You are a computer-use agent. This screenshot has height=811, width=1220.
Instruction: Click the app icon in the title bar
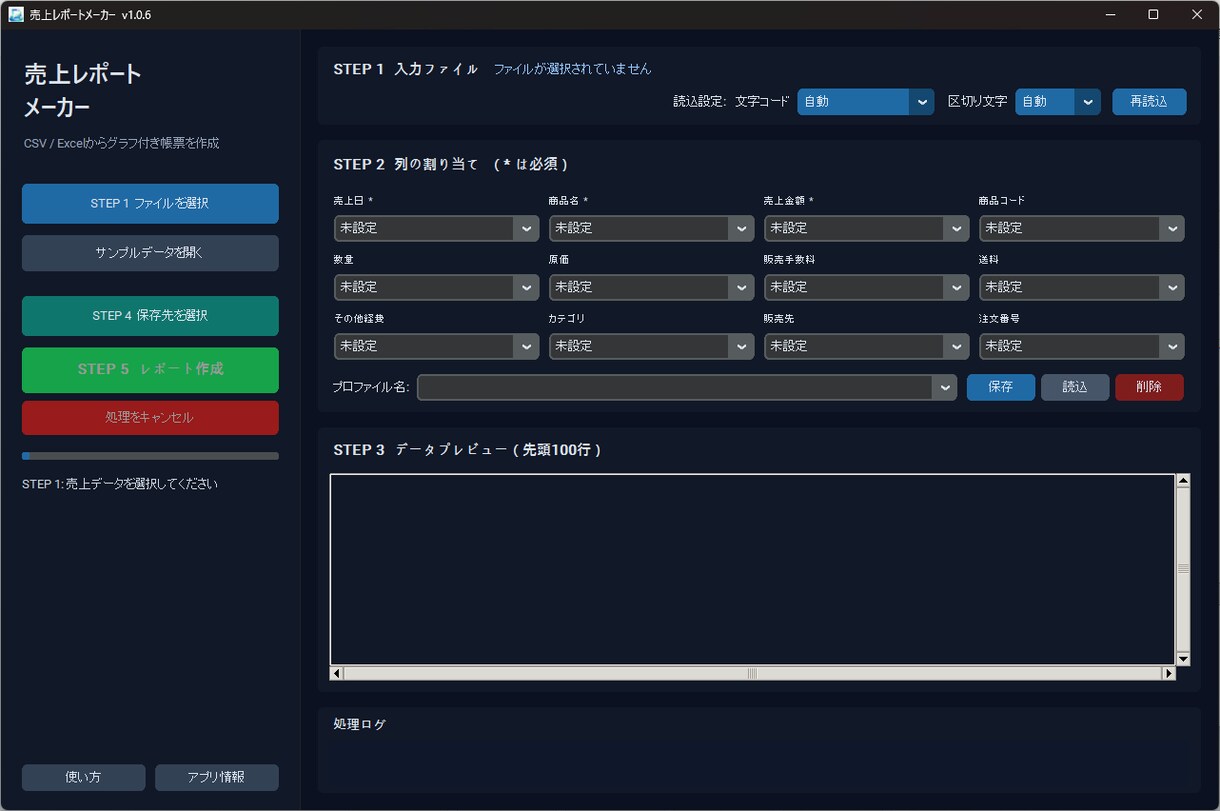pyautogui.click(x=16, y=14)
